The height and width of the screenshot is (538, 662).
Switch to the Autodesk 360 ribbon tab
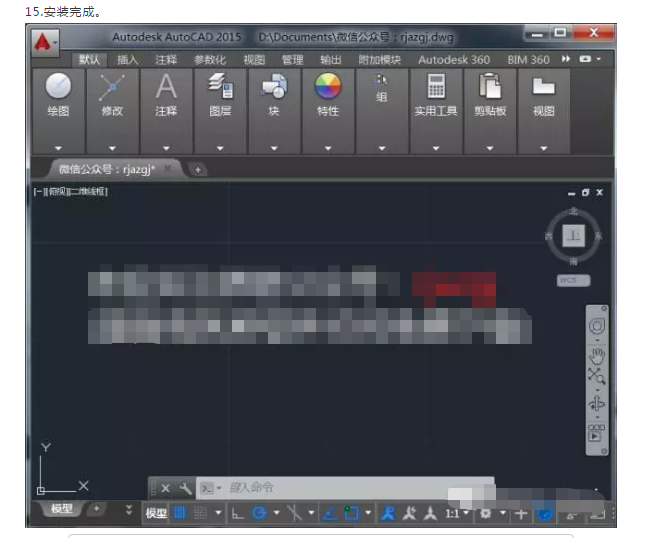point(454,60)
